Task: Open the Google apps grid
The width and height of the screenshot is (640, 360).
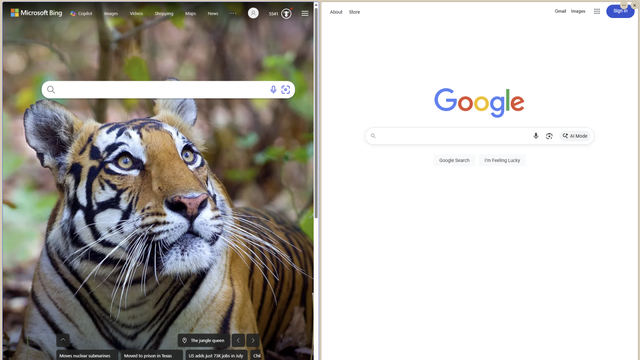Action: pos(597,11)
